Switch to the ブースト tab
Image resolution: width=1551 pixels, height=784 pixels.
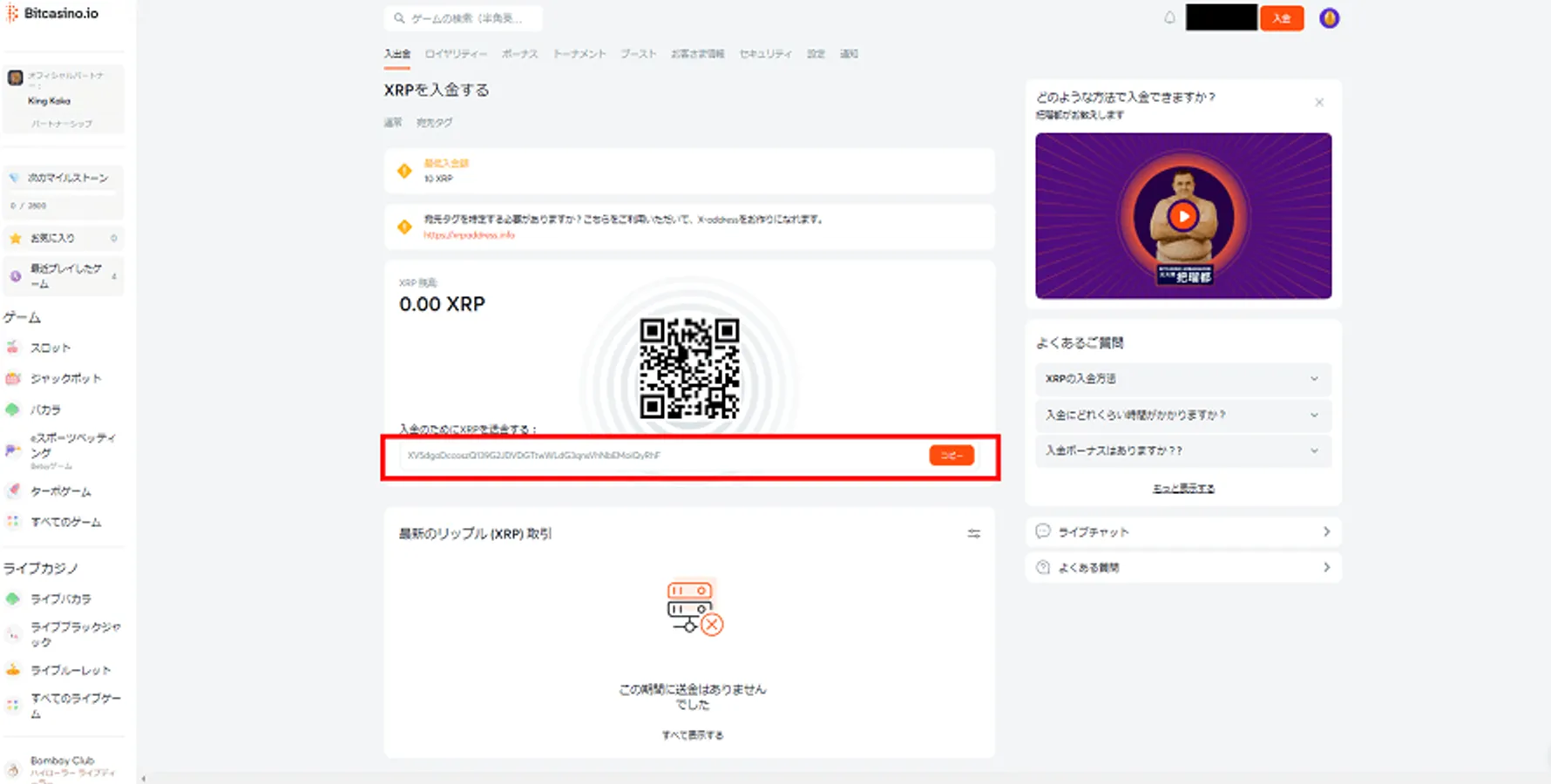click(x=639, y=54)
